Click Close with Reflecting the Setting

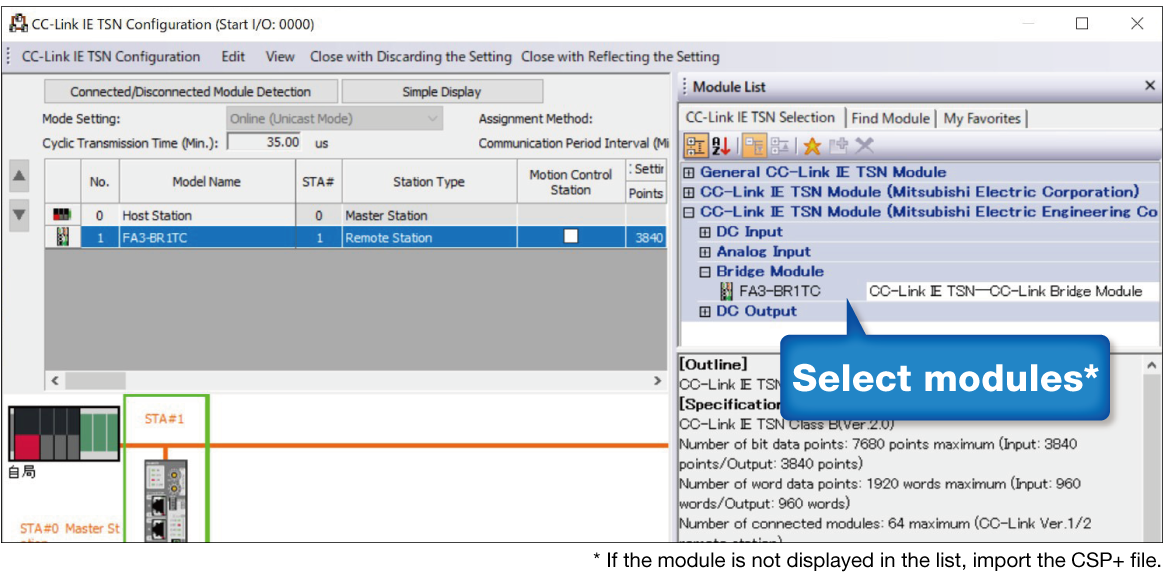(620, 57)
